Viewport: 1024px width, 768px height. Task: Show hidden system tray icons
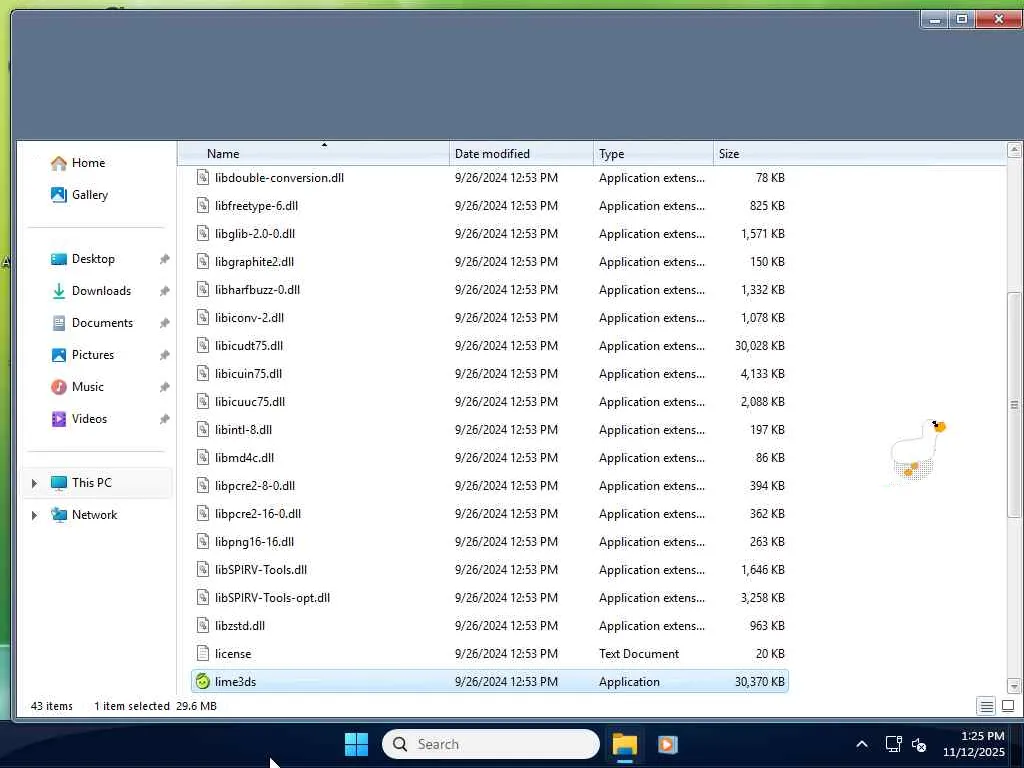point(861,744)
